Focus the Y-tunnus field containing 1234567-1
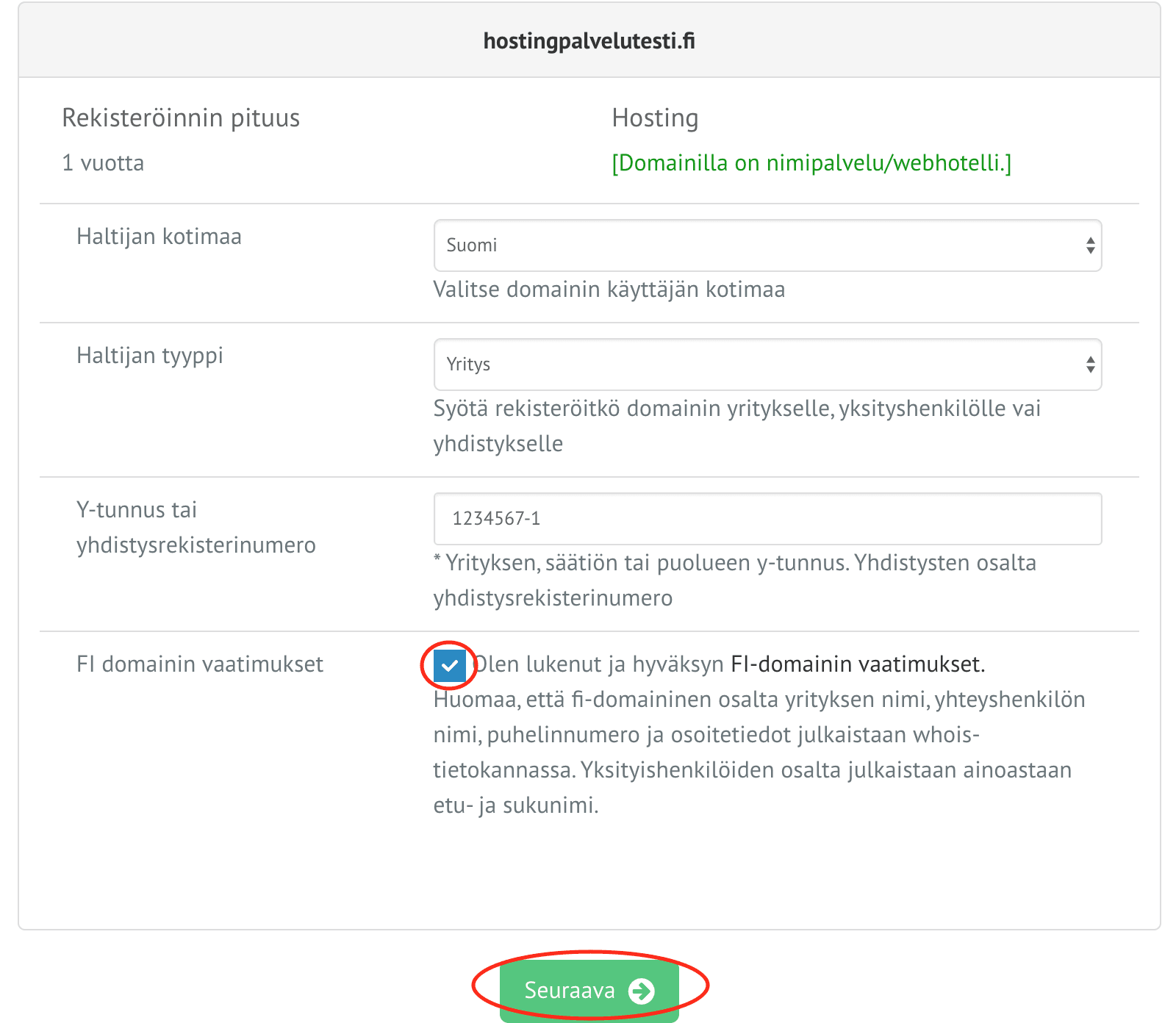Screen dimensions: 1176x1023 click(x=767, y=519)
